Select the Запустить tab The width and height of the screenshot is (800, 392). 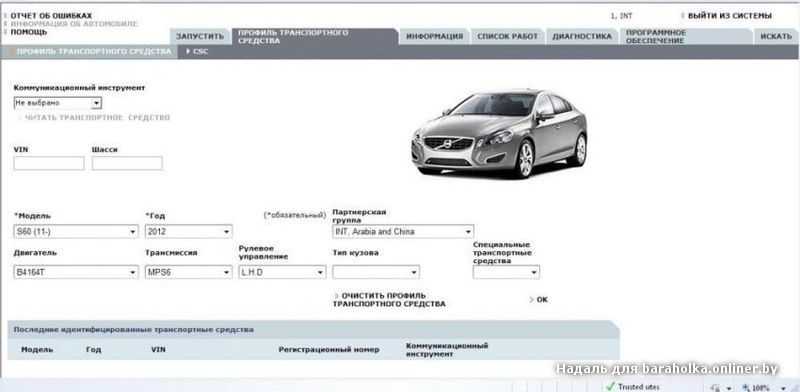[200, 37]
